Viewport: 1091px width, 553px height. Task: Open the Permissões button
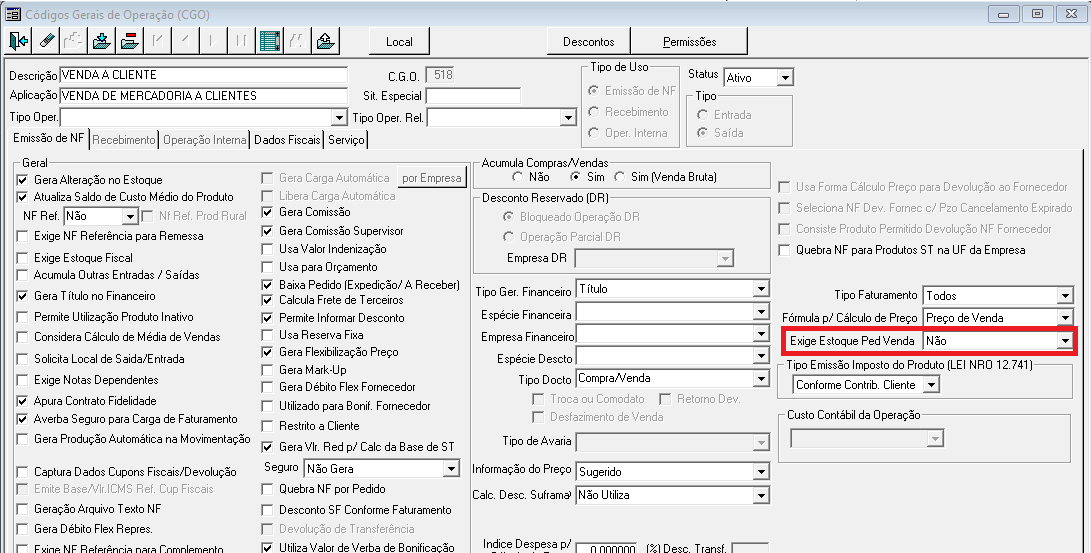[x=690, y=42]
